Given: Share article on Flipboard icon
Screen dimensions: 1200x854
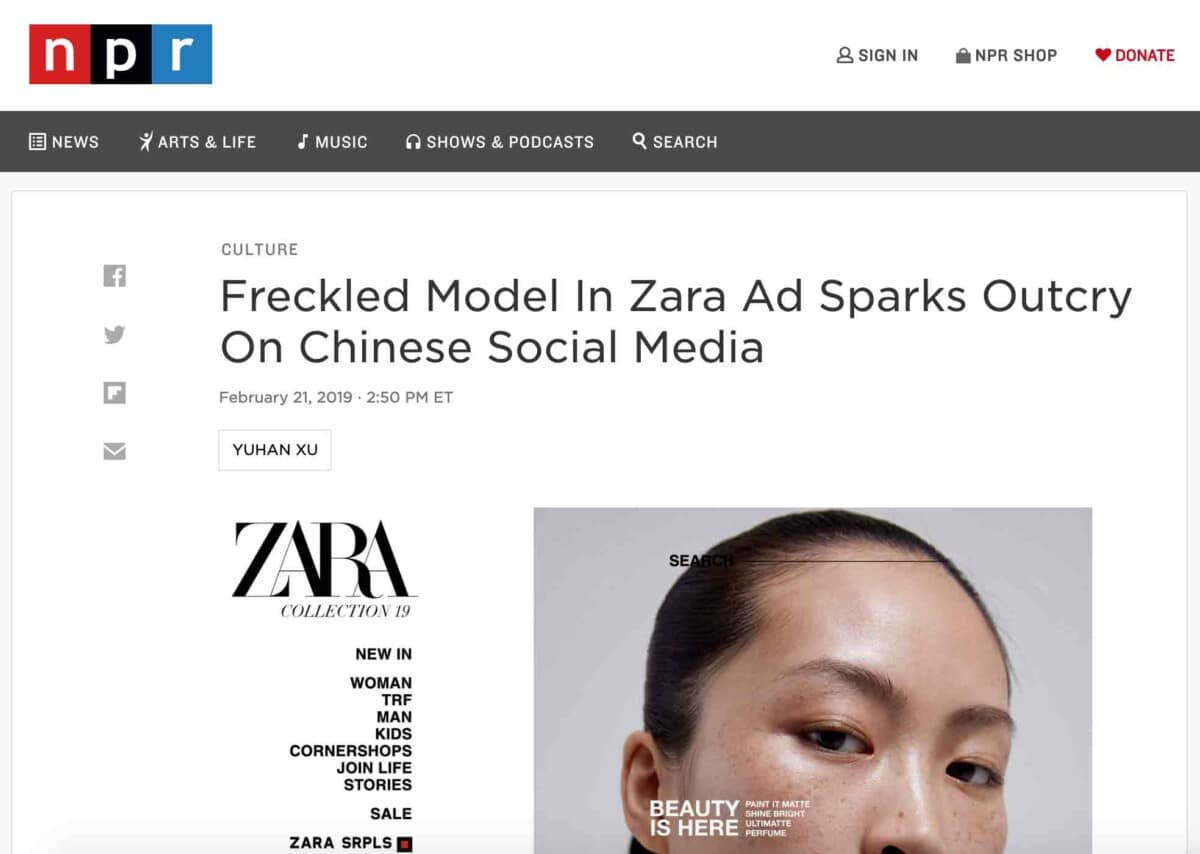Looking at the screenshot, I should click(115, 393).
